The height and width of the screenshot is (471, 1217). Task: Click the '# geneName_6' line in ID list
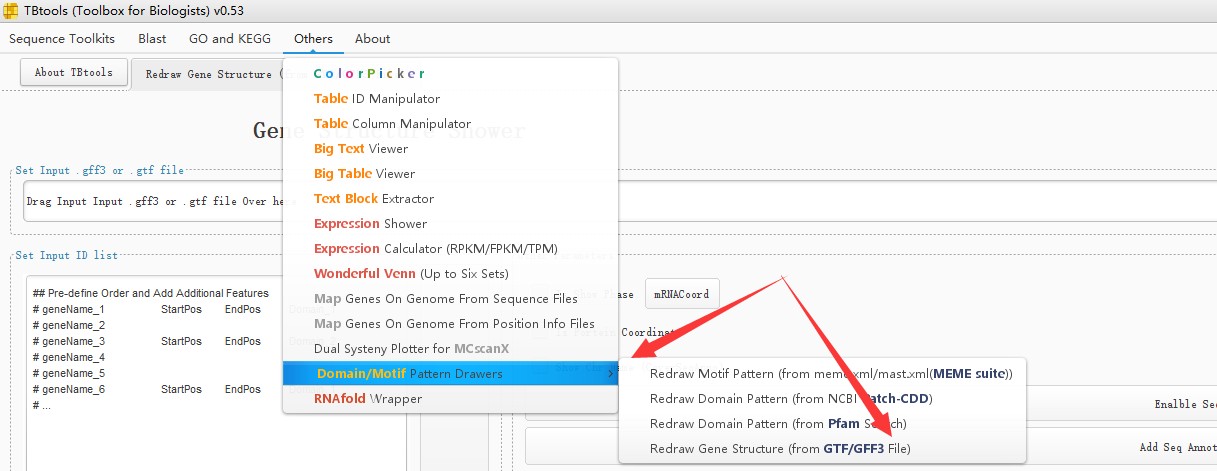coord(69,390)
